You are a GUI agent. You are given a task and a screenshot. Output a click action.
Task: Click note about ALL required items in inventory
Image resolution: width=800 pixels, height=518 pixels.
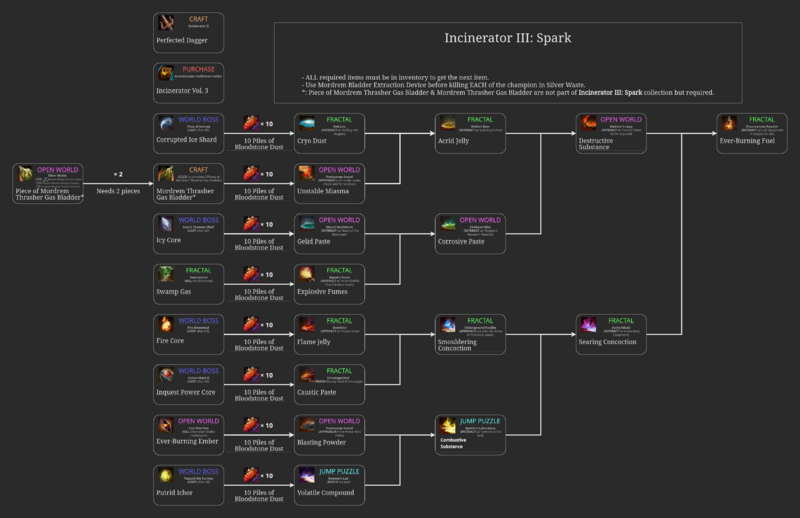[x=395, y=78]
